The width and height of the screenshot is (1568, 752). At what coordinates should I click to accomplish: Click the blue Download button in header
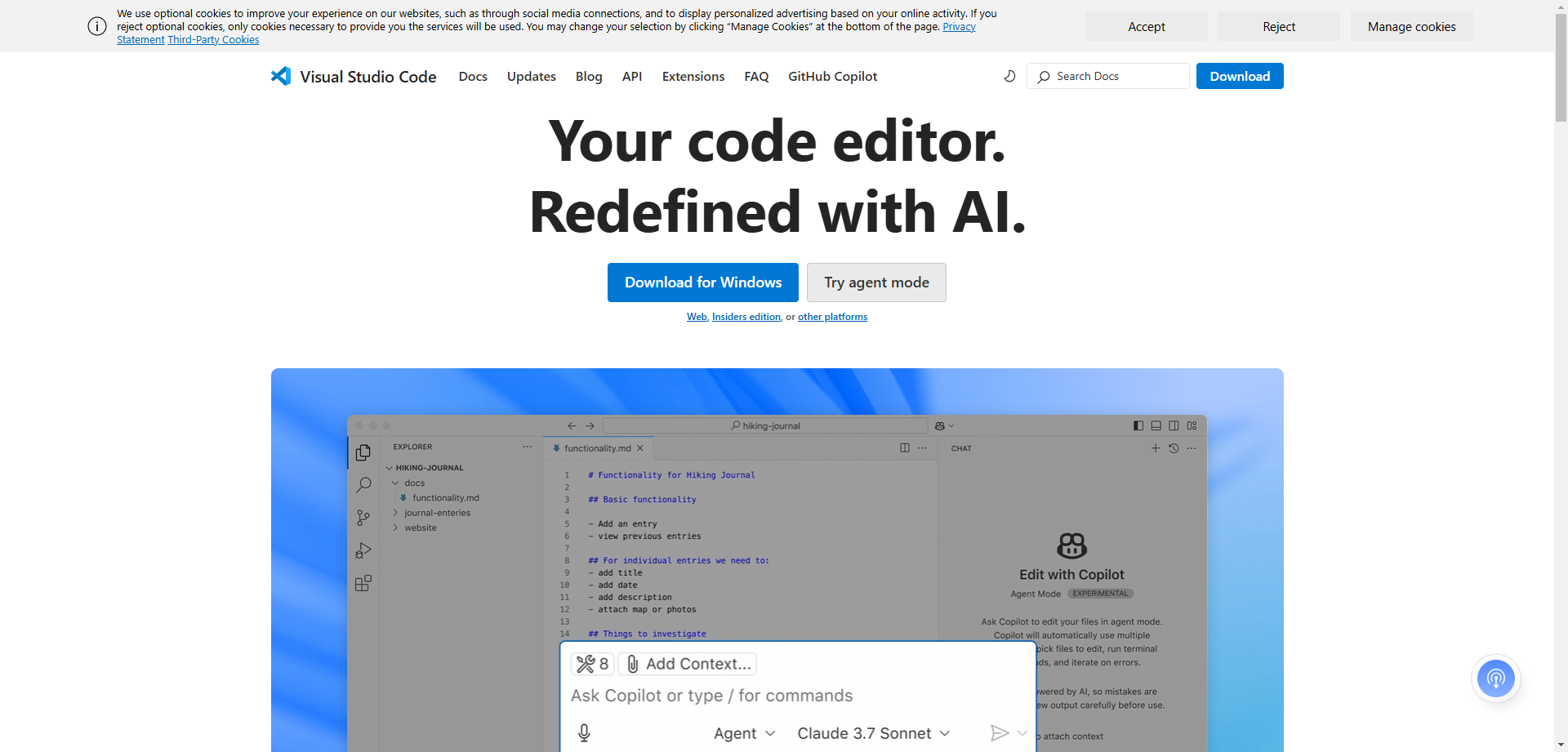click(1240, 76)
